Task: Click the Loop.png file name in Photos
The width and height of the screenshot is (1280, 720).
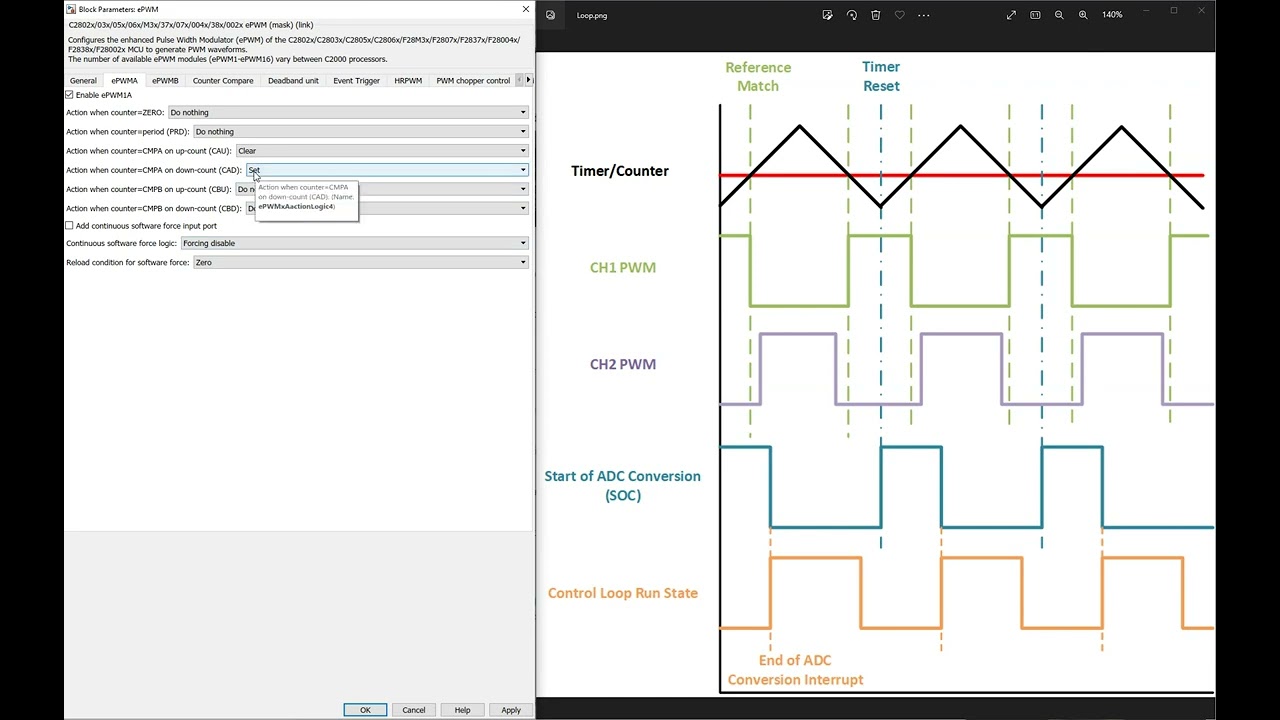Action: click(x=592, y=15)
